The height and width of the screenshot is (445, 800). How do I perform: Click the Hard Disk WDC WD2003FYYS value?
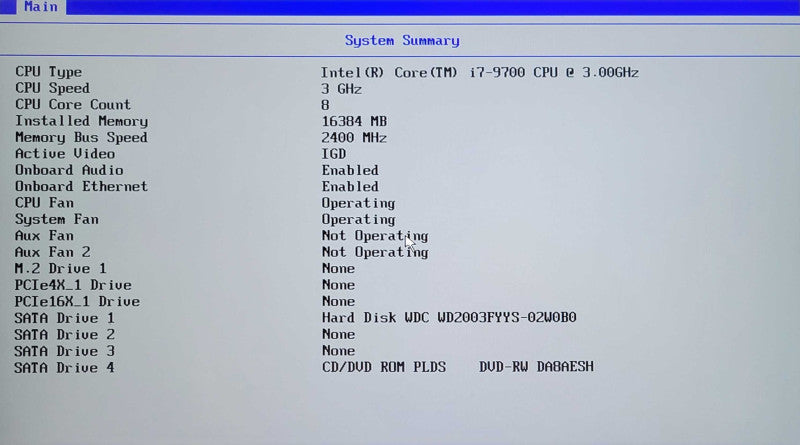[449, 318]
